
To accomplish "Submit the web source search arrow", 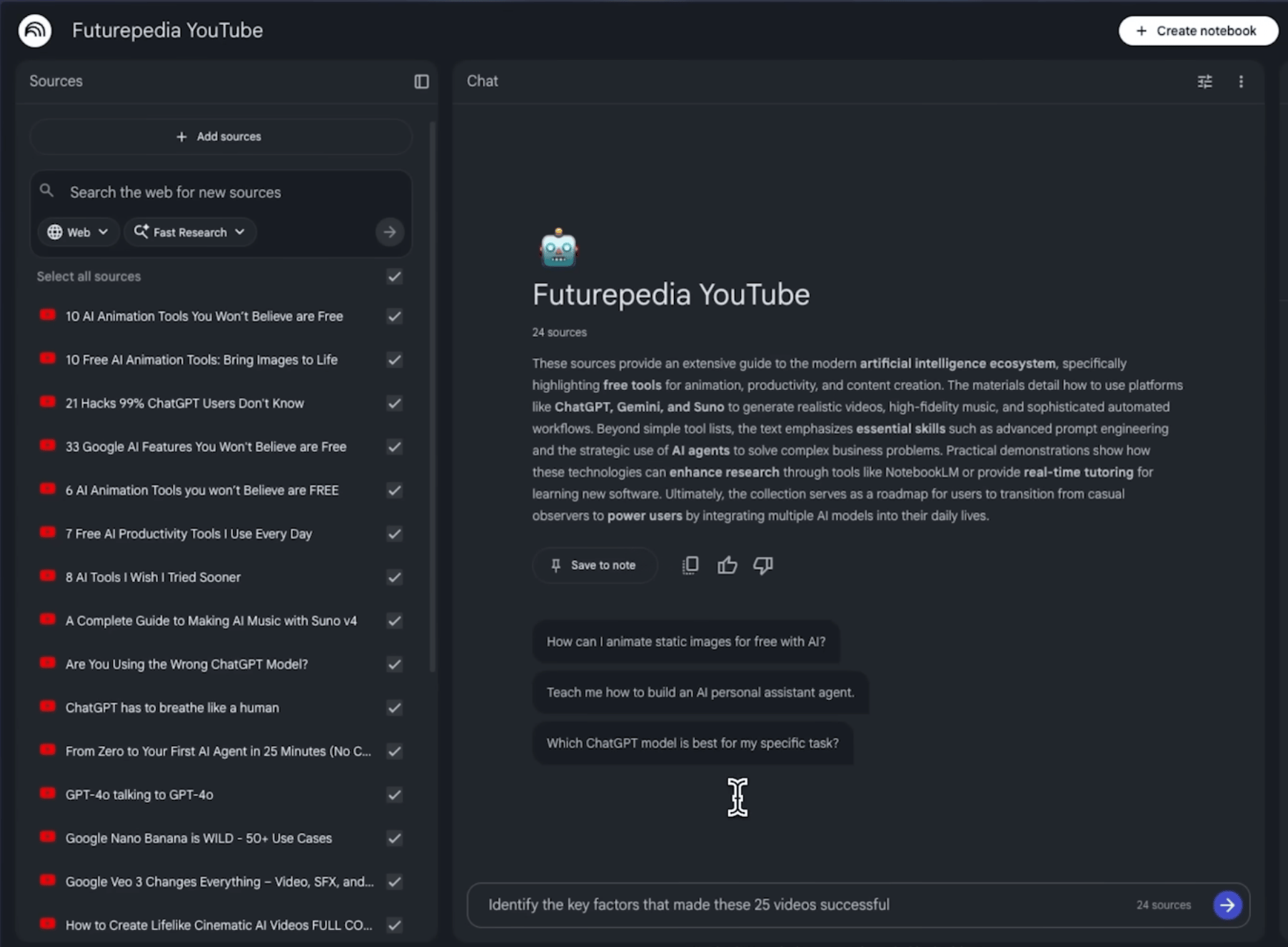I will coord(389,232).
